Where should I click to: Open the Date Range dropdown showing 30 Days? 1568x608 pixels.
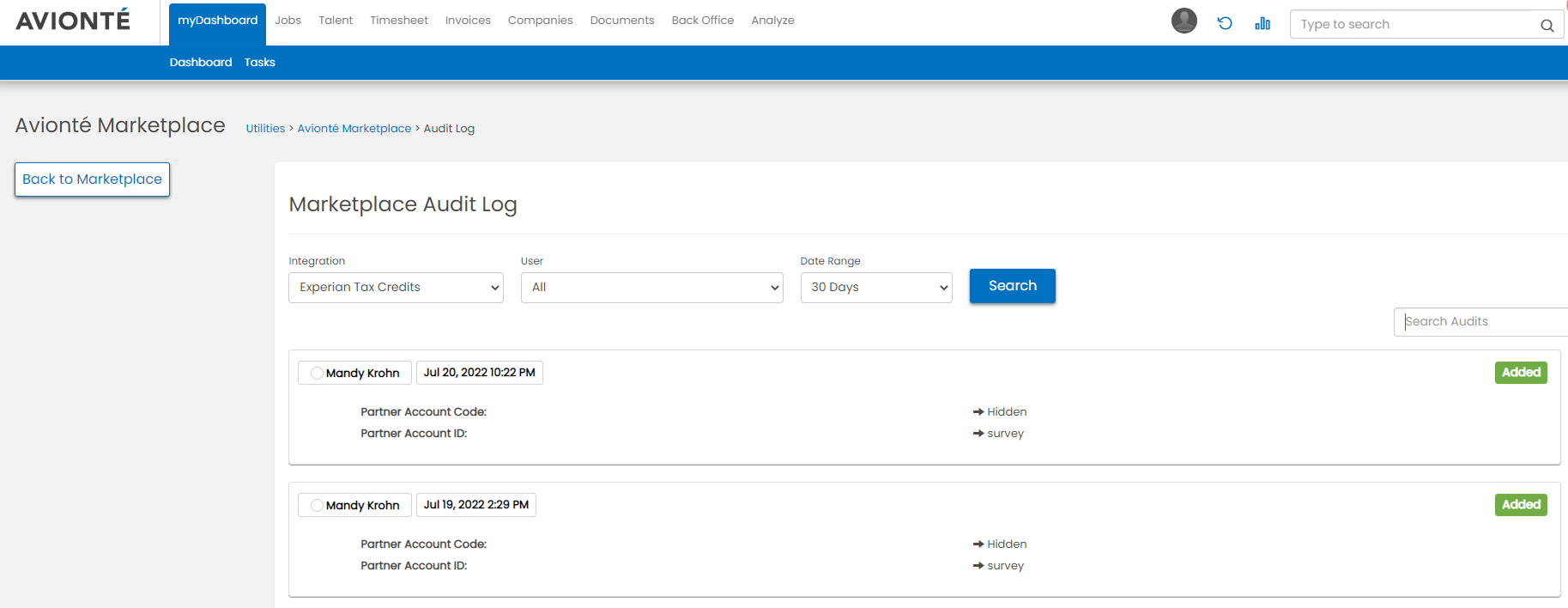pyautogui.click(x=876, y=288)
